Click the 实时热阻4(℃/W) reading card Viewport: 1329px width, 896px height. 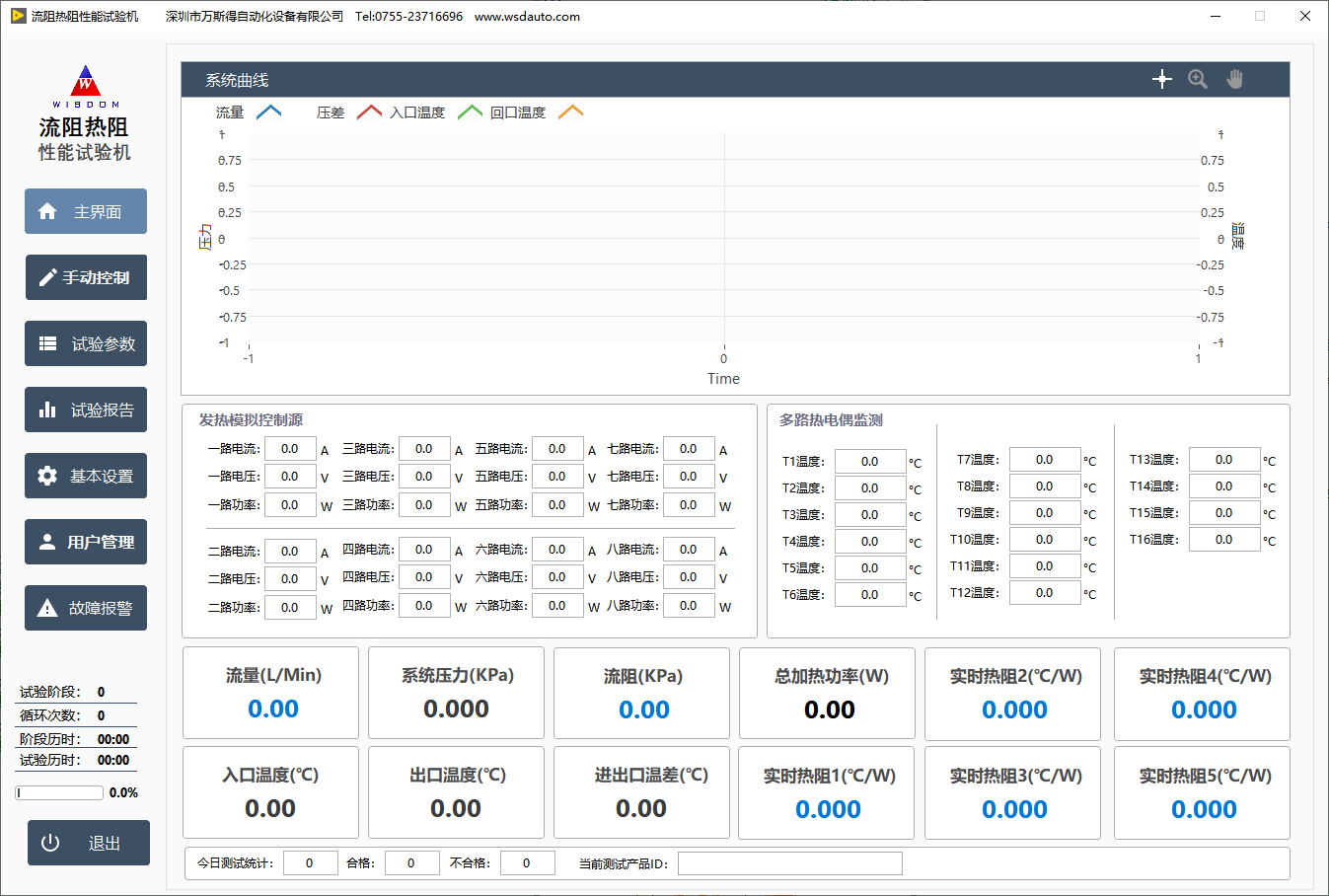tap(1202, 693)
